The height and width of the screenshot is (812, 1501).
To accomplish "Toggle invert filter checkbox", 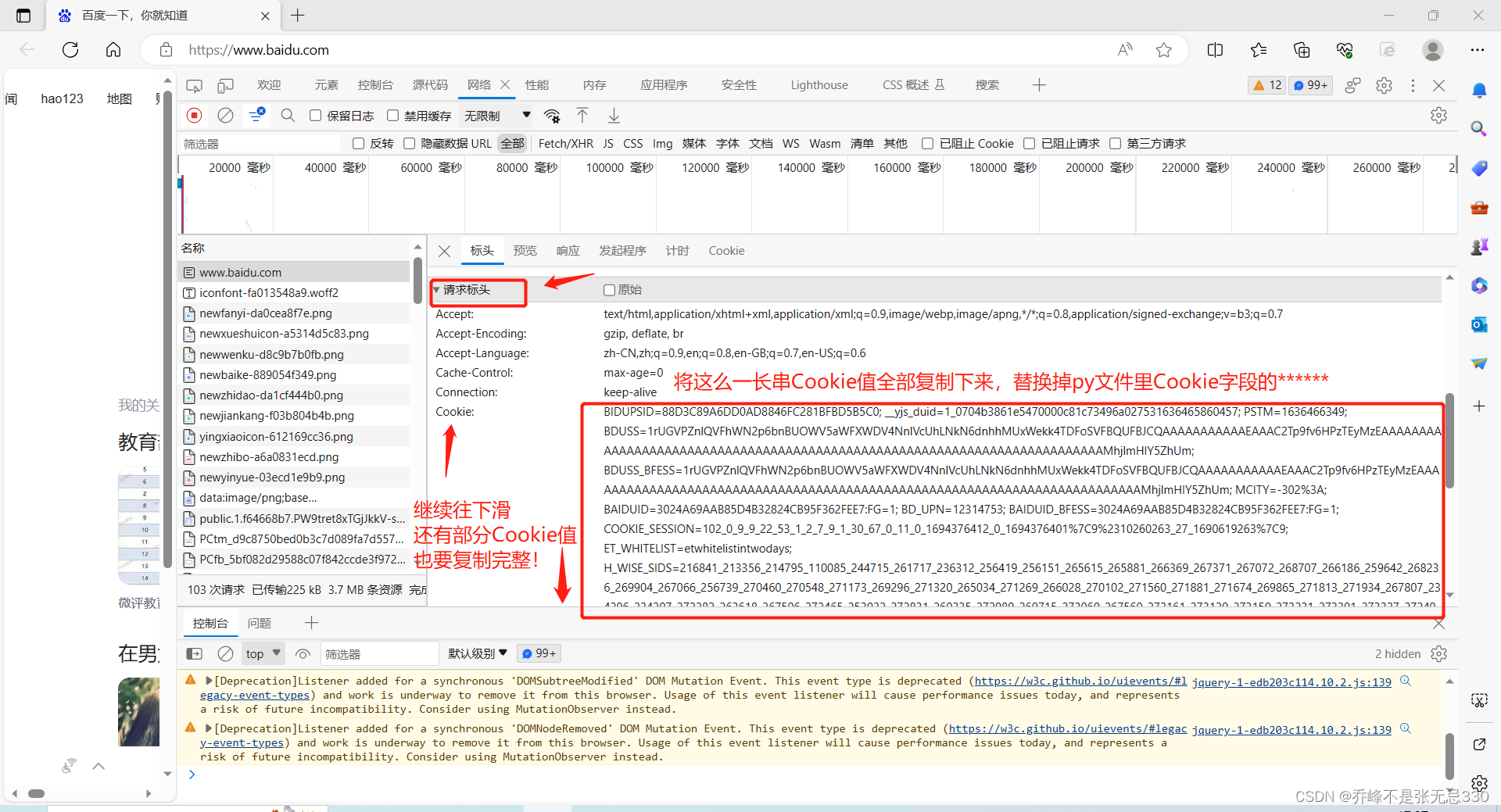I will [x=358, y=143].
